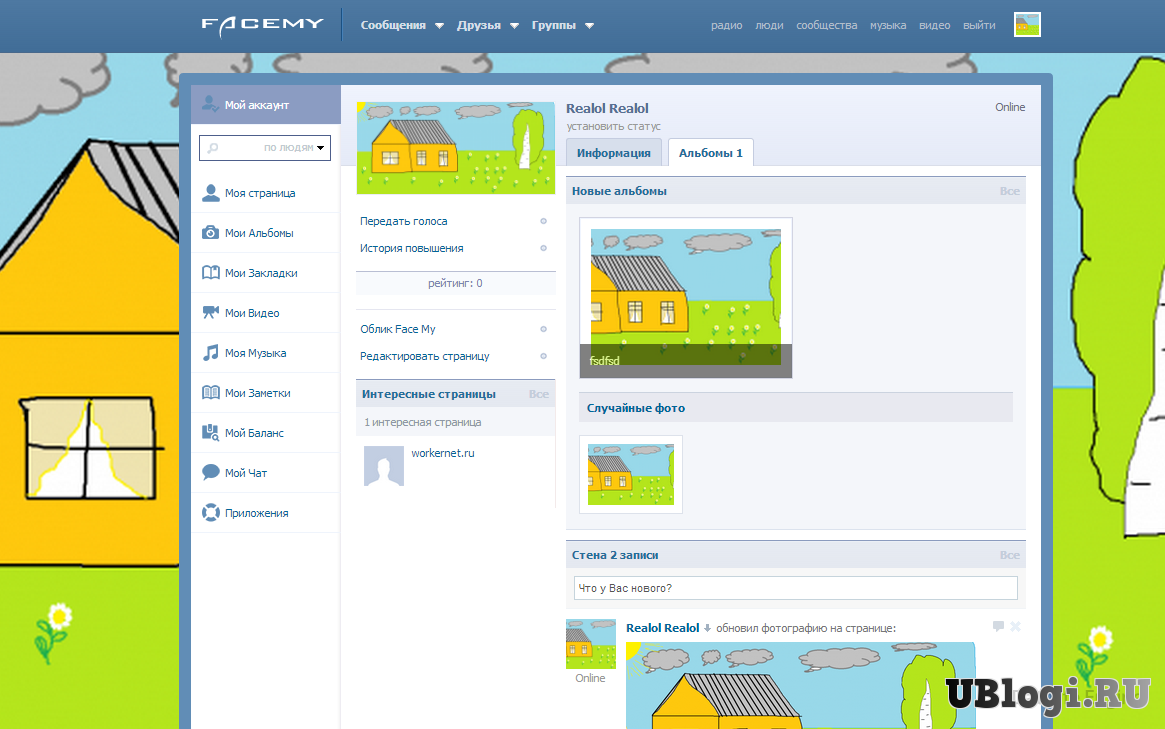Screen dimensions: 1165x729
Task: Click the Редактировать страницу link
Action: [425, 356]
